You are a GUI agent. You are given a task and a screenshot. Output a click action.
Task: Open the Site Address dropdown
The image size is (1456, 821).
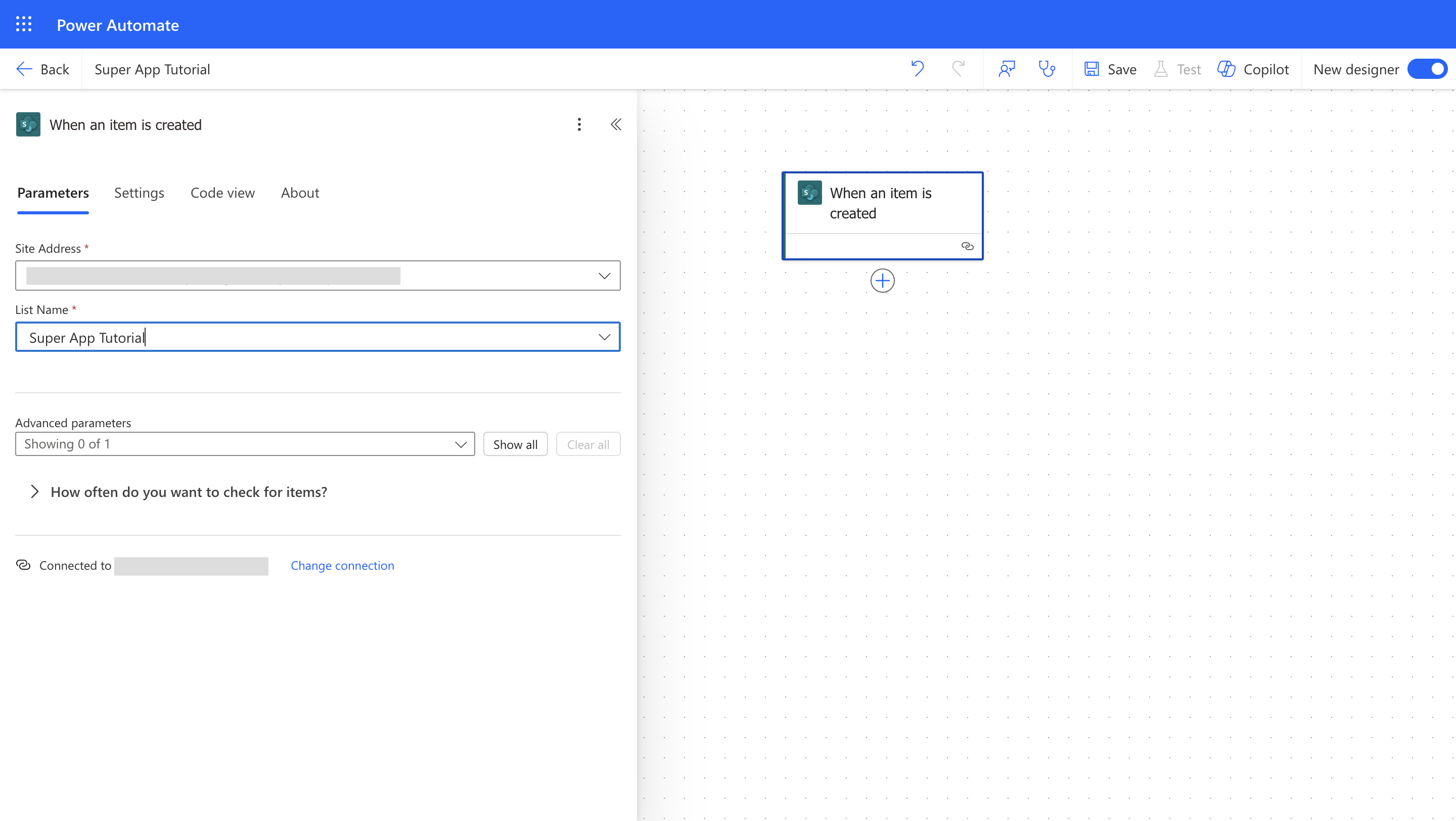[604, 276]
